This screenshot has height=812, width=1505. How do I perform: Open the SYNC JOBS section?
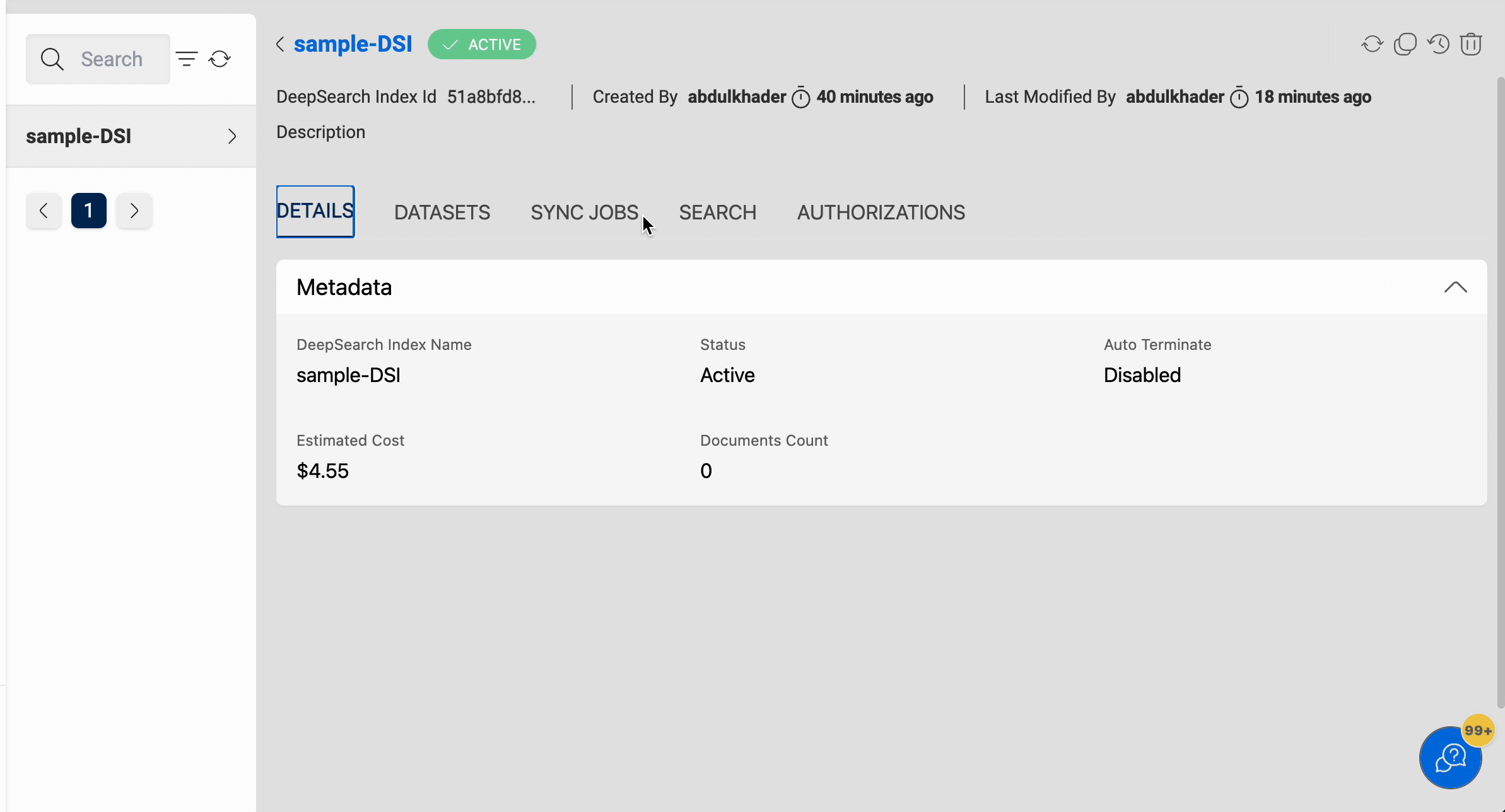point(584,212)
